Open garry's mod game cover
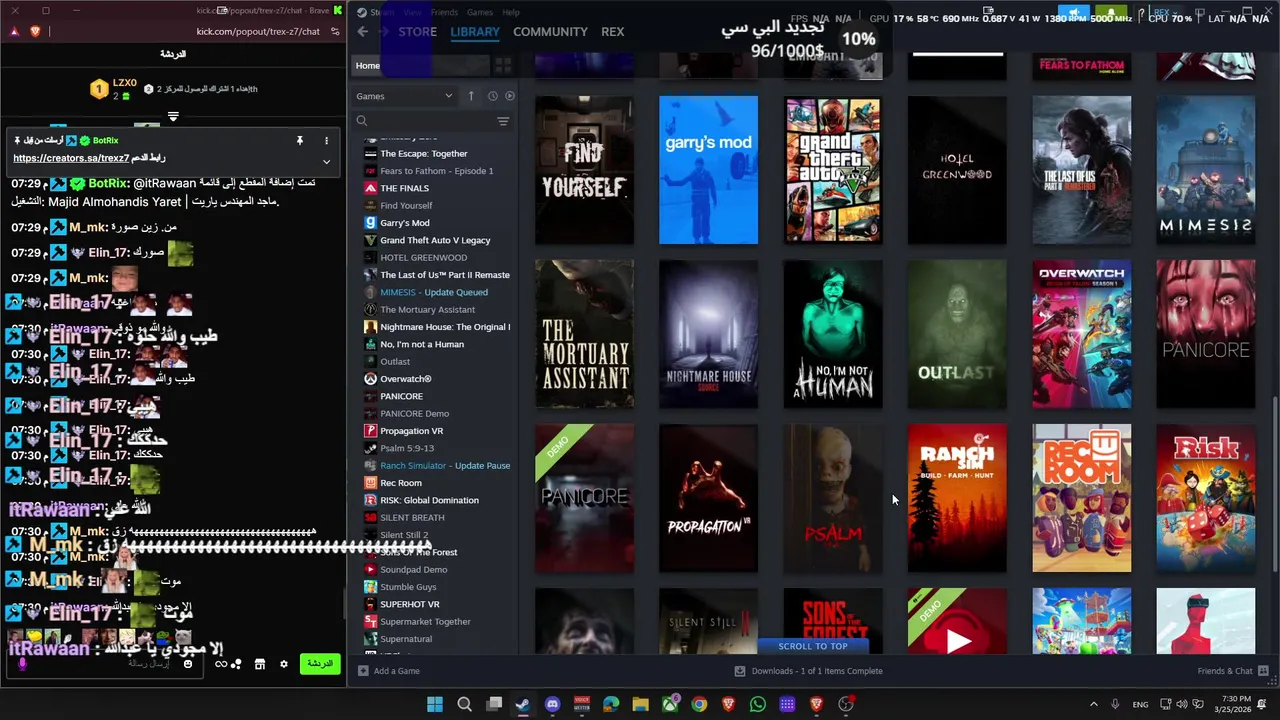The image size is (1280, 720). click(x=708, y=170)
